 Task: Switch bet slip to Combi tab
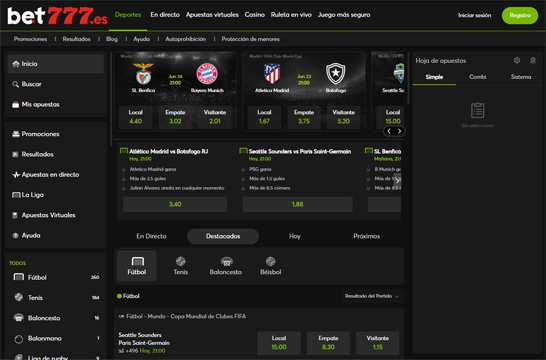(x=477, y=77)
